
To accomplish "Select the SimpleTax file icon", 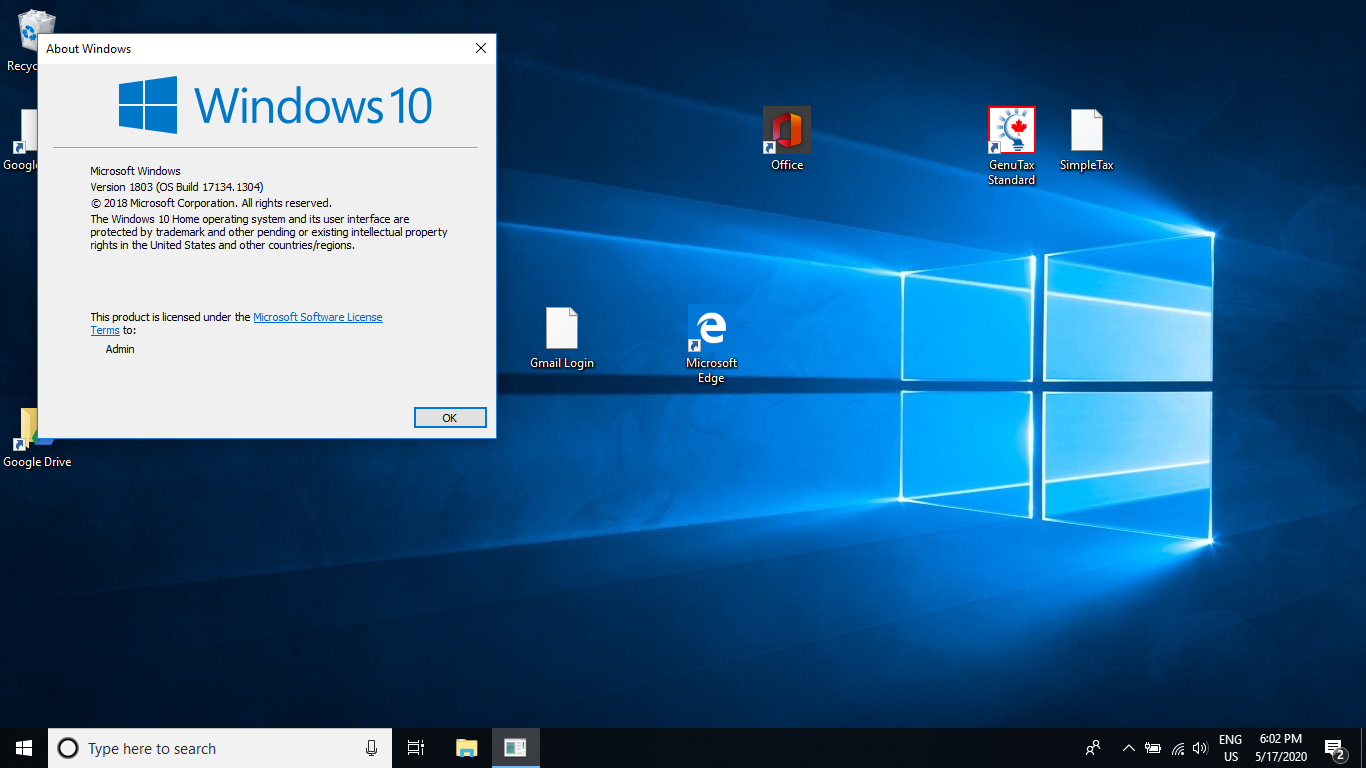I will tap(1086, 139).
